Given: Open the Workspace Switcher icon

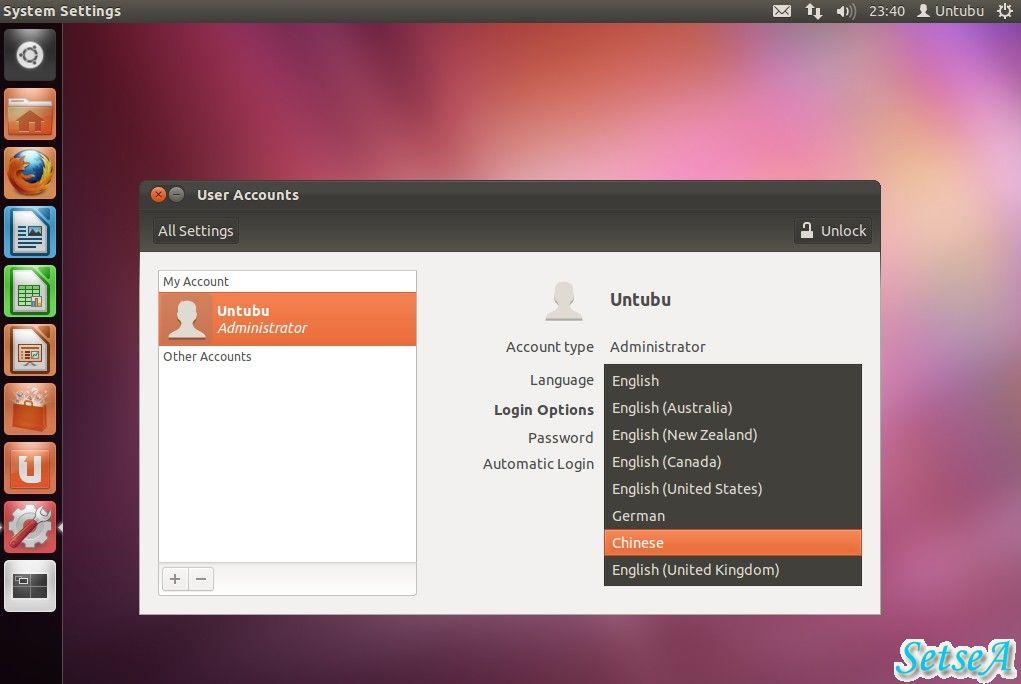Looking at the screenshot, I should pos(30,586).
